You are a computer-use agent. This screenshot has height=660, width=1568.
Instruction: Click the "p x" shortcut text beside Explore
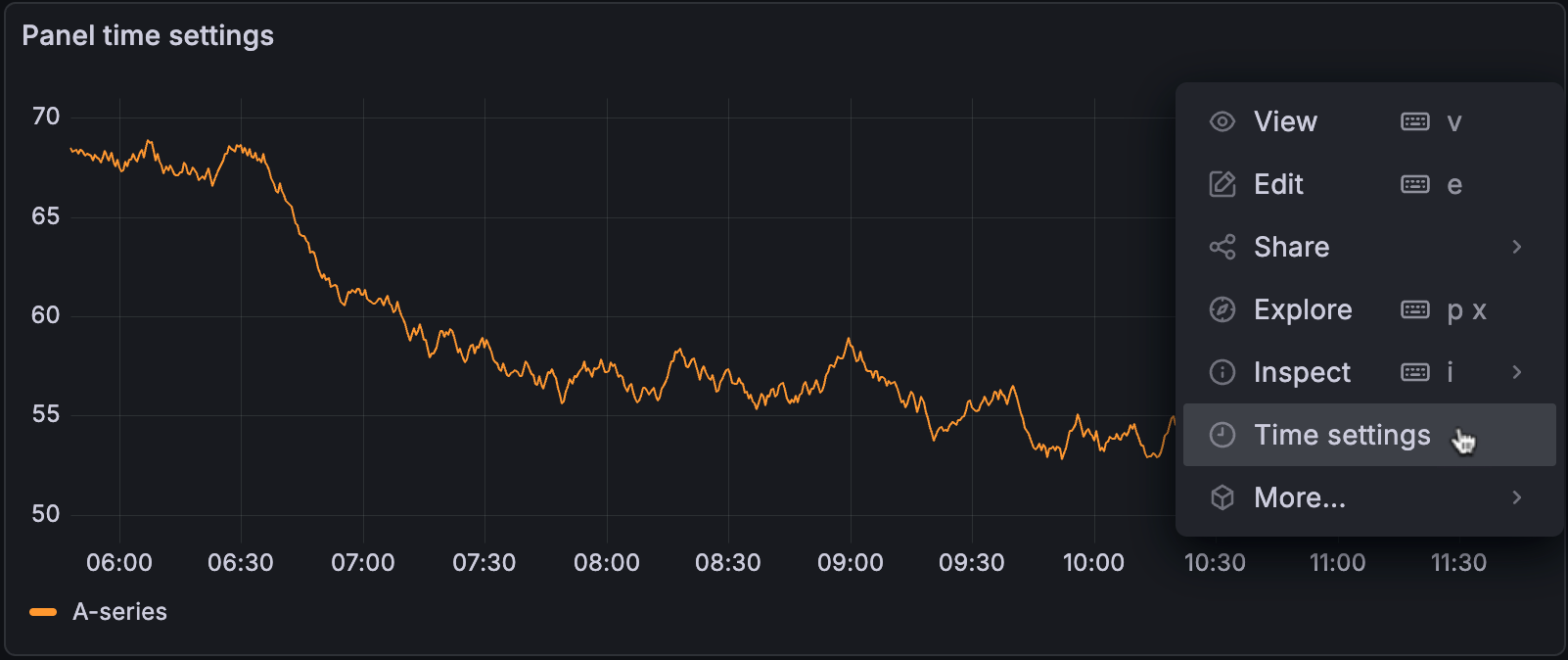tap(1466, 310)
